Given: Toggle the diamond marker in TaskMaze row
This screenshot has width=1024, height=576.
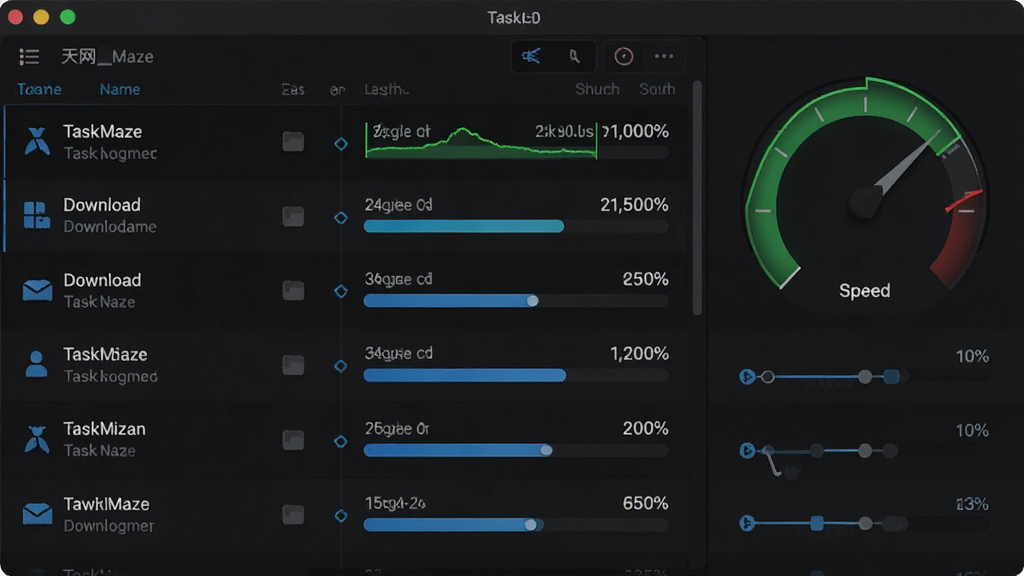Looking at the screenshot, I should pos(341,144).
